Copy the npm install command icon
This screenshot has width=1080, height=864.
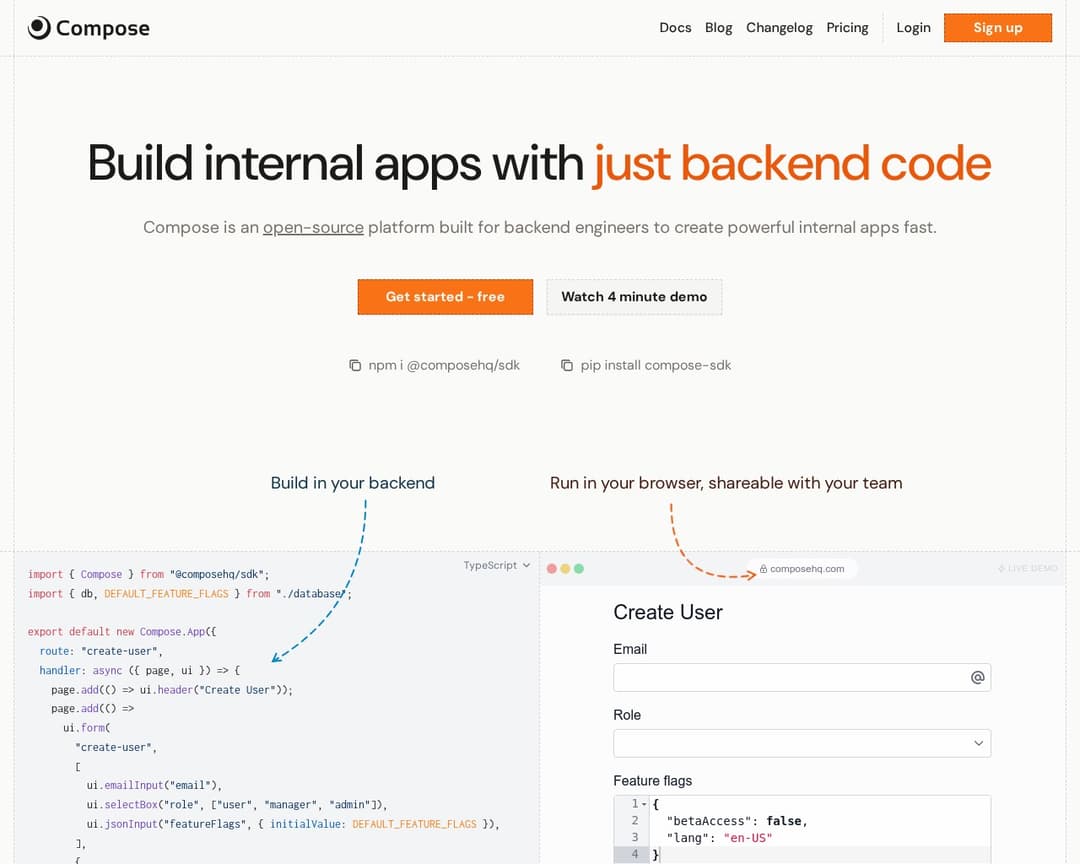click(355, 365)
